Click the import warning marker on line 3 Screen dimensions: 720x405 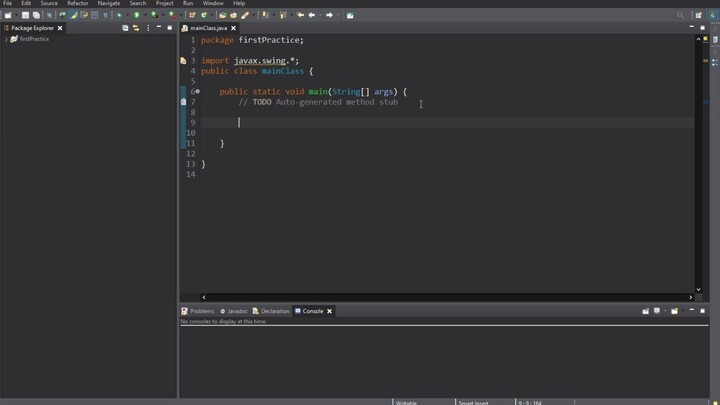[183, 61]
